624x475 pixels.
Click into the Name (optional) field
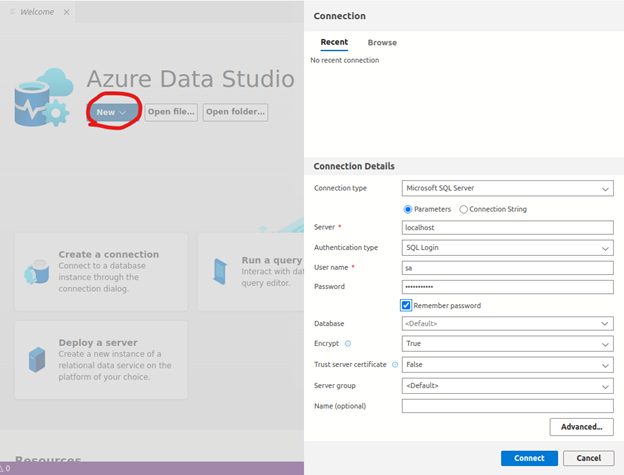click(507, 406)
